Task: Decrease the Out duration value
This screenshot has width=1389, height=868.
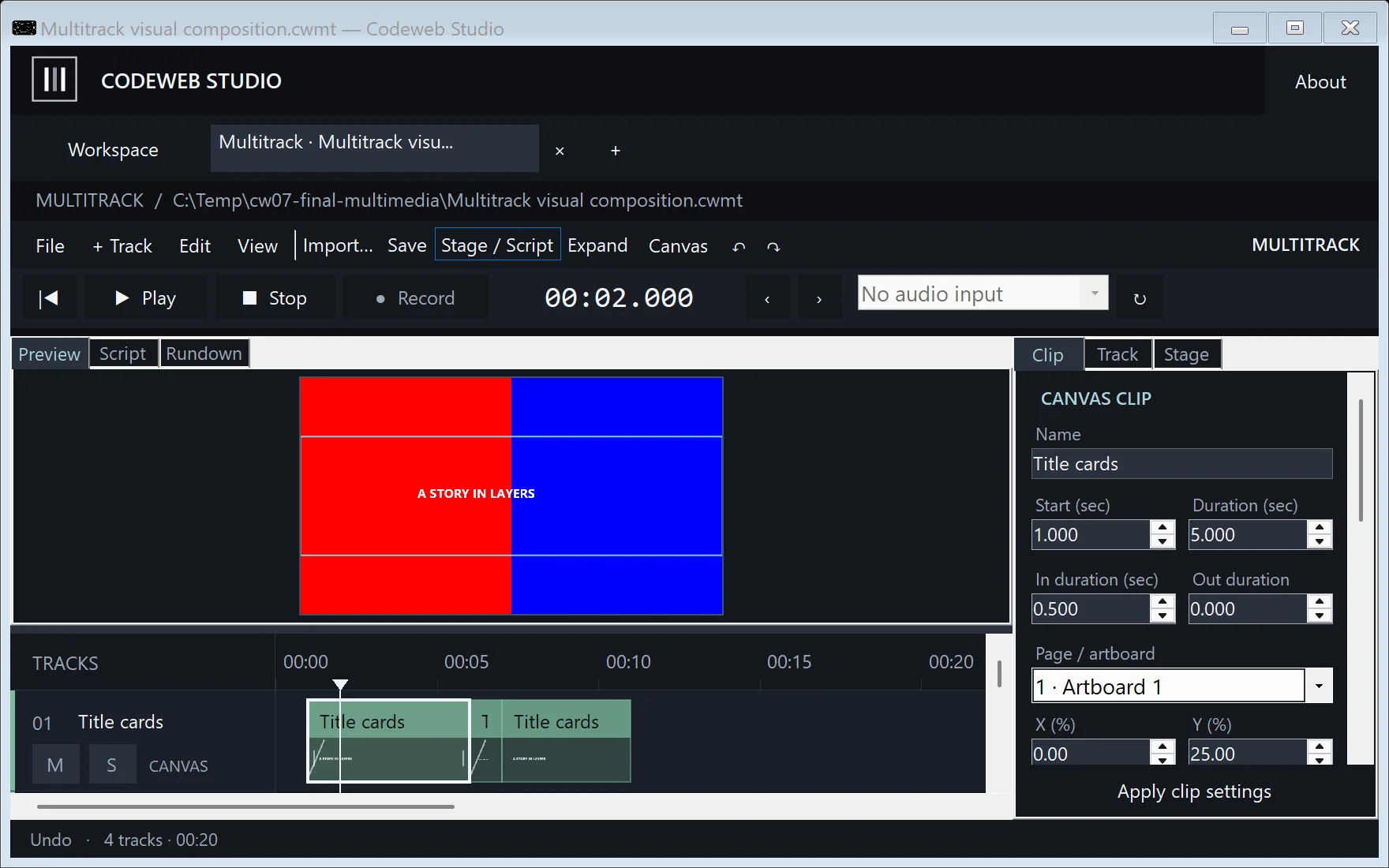Action: coord(1320,616)
